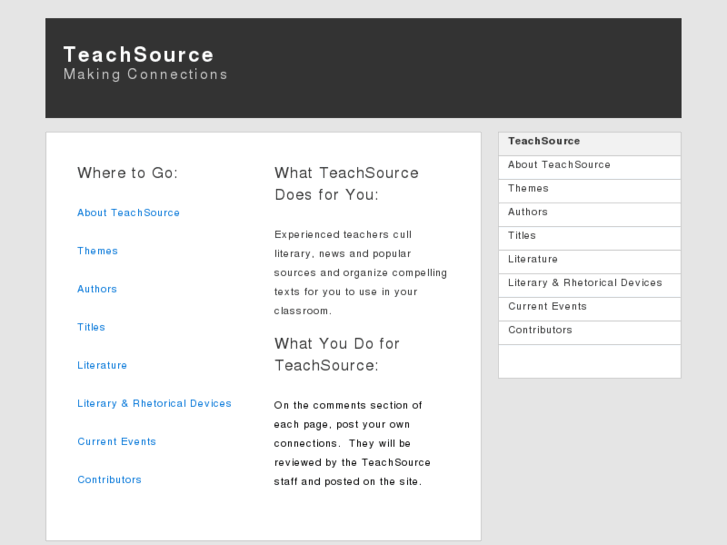Visit the blue Literature link in main content

tap(102, 365)
